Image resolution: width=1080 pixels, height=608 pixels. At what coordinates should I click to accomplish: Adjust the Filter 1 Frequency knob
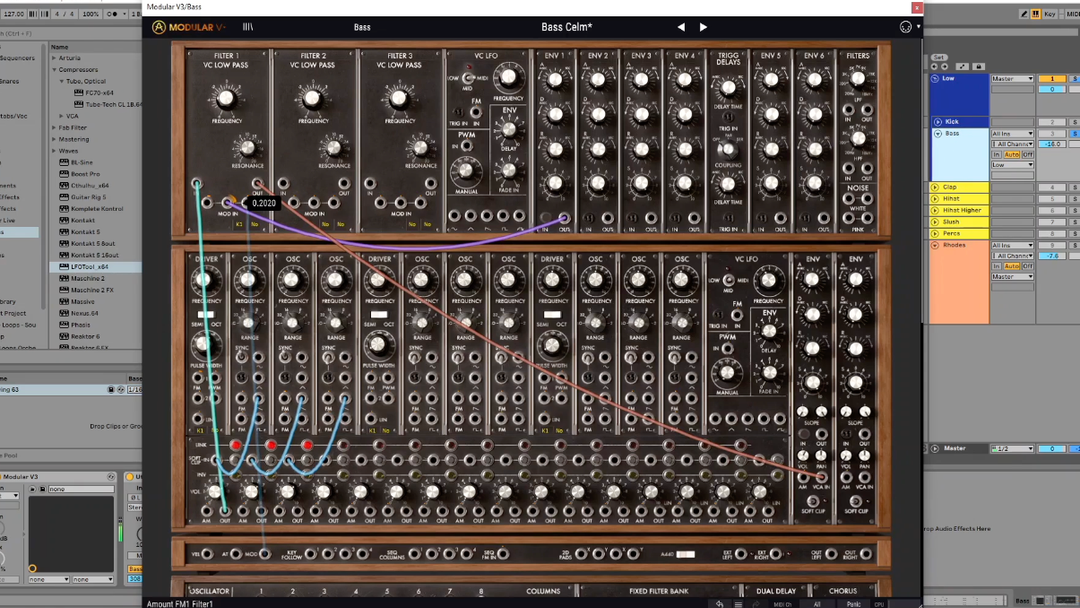pyautogui.click(x=225, y=98)
